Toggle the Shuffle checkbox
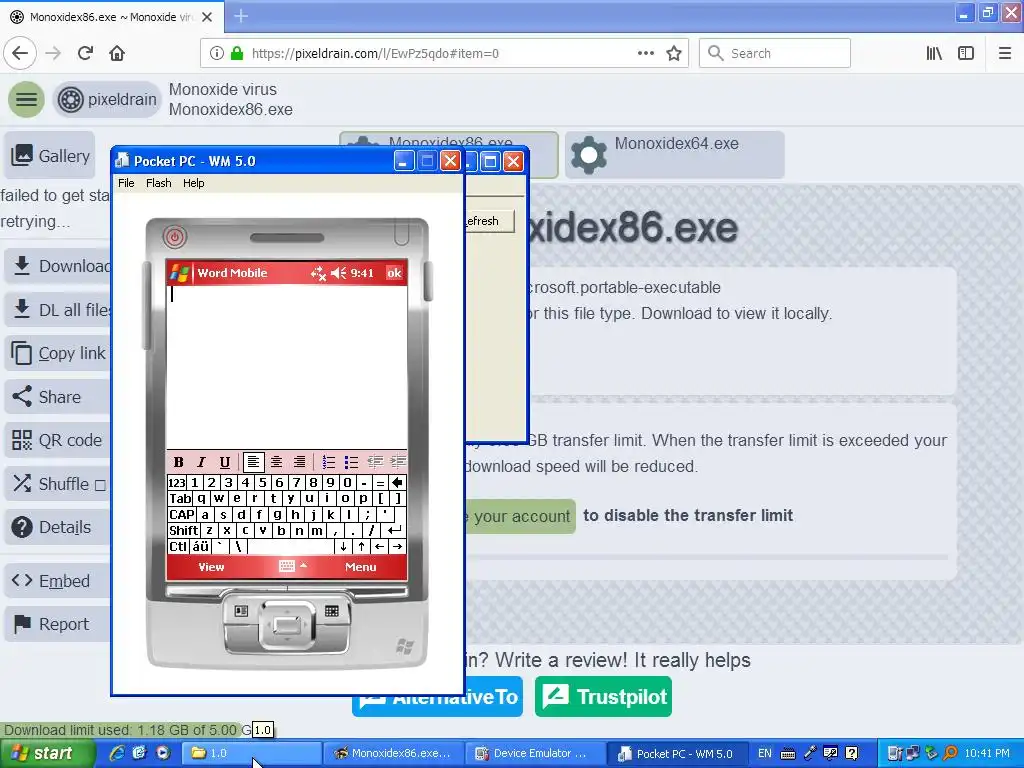The image size is (1024, 768). pos(100,485)
